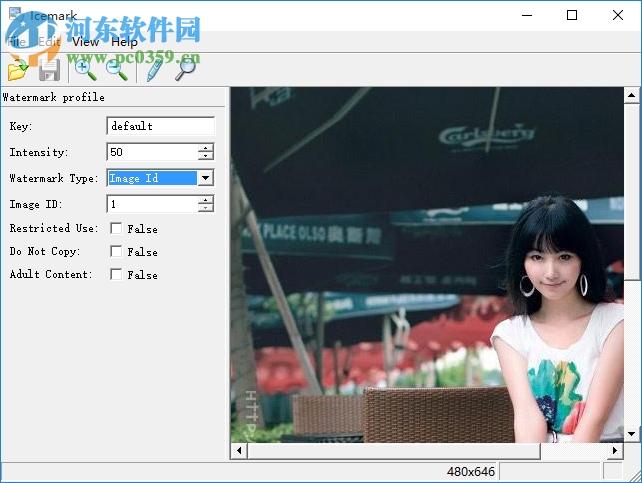Maximize the Icemark window
Viewport: 642px width, 483px height.
click(x=572, y=16)
